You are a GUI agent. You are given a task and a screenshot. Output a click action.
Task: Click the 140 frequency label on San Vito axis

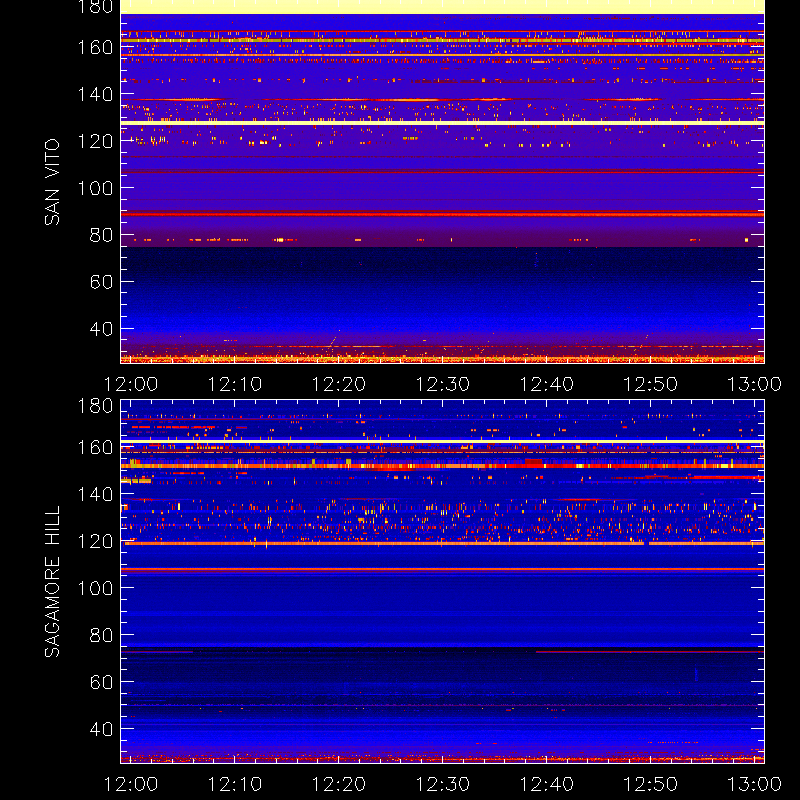click(x=95, y=94)
